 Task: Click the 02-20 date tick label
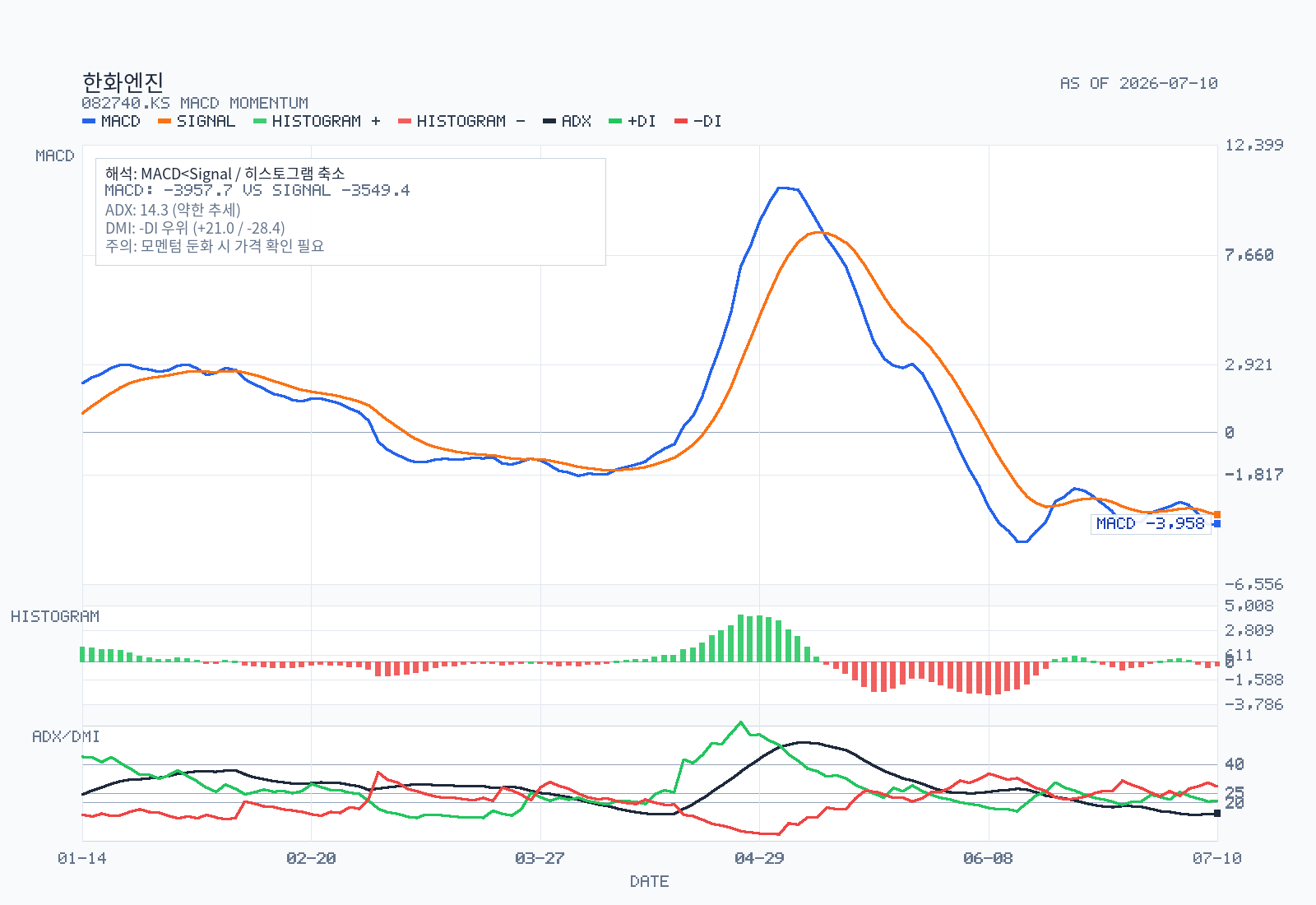[x=311, y=858]
